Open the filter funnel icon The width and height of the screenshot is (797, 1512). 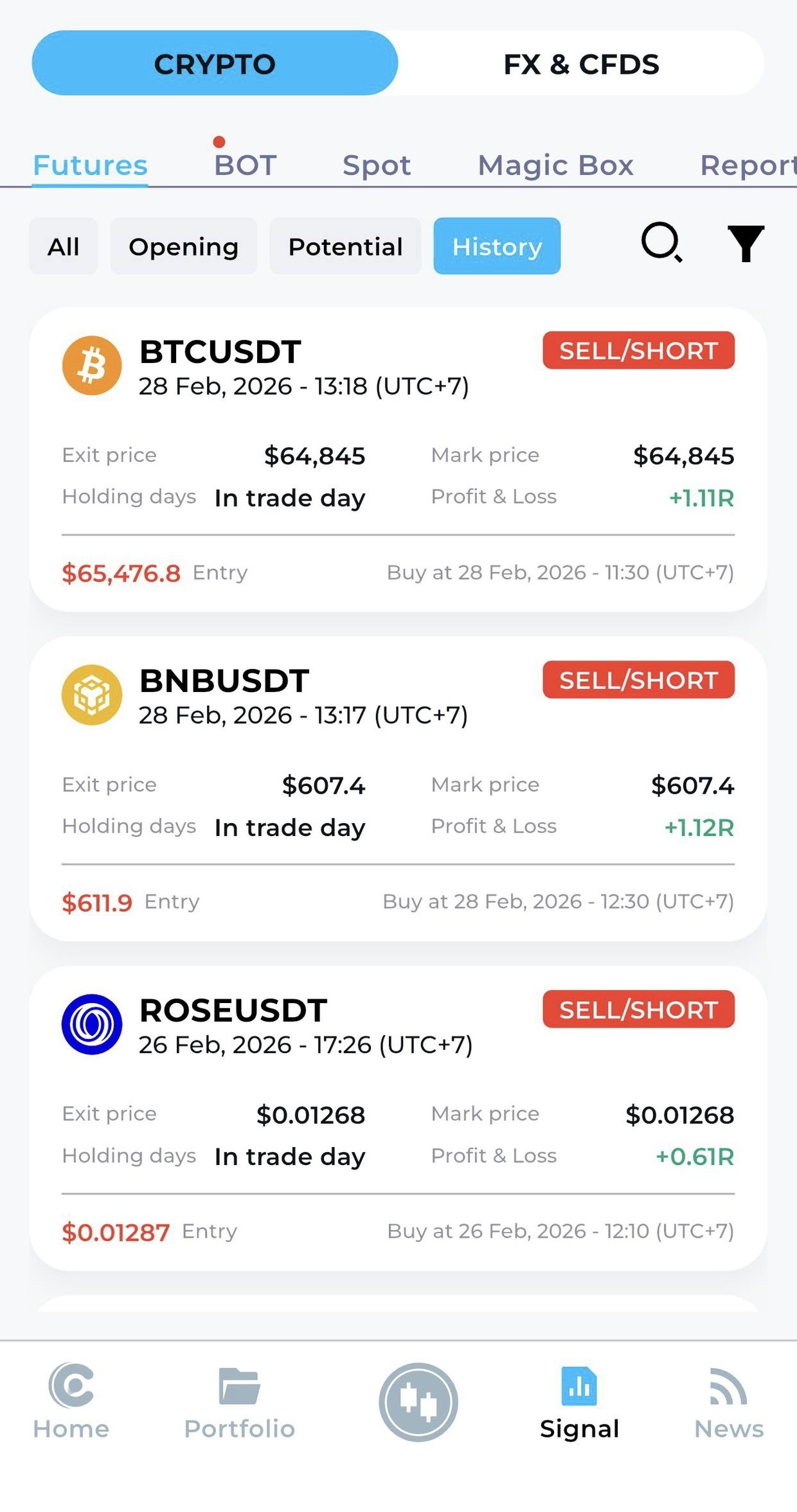tap(746, 244)
